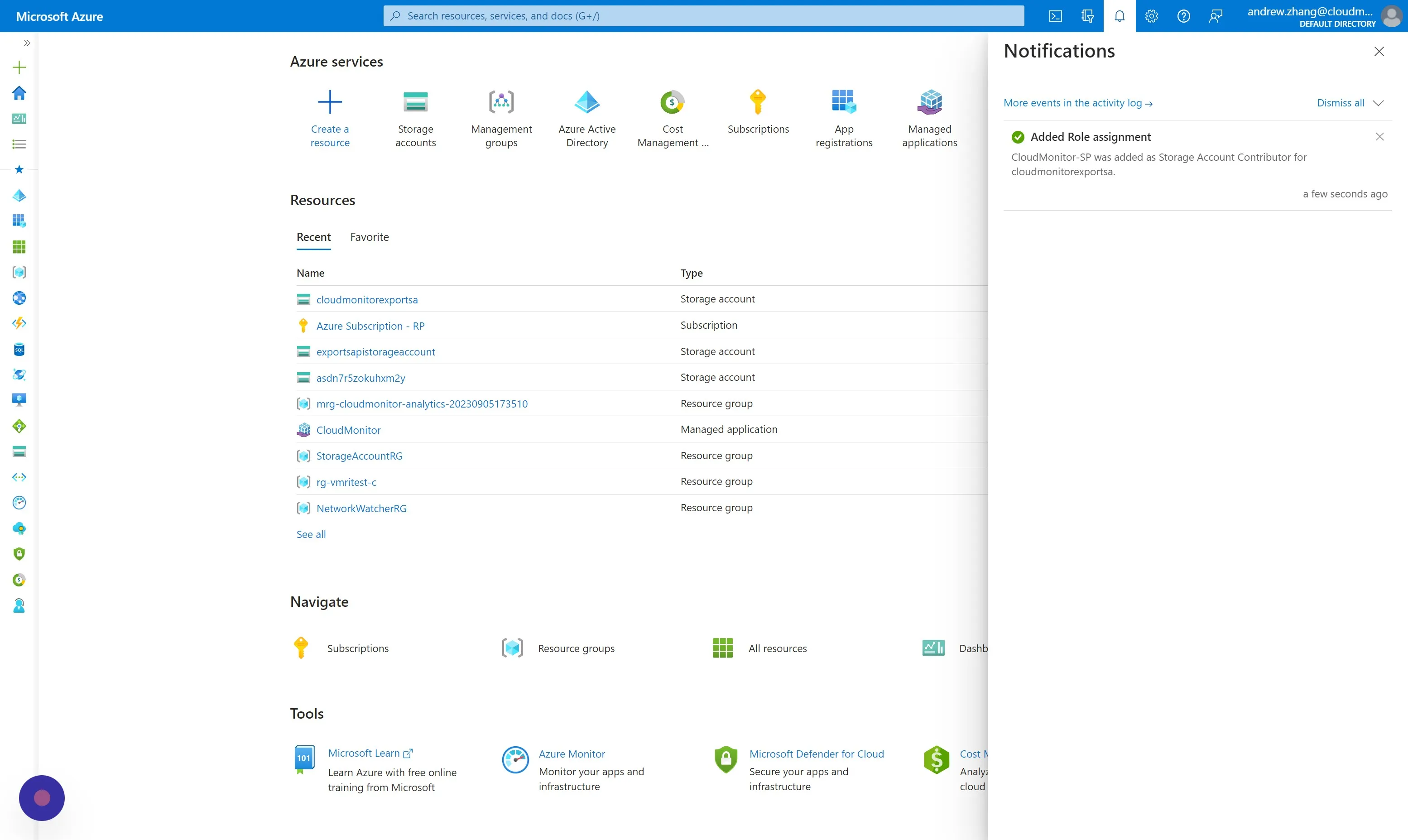The width and height of the screenshot is (1408, 840).
Task: Open SQL databases sidebar icon
Action: coord(19,349)
